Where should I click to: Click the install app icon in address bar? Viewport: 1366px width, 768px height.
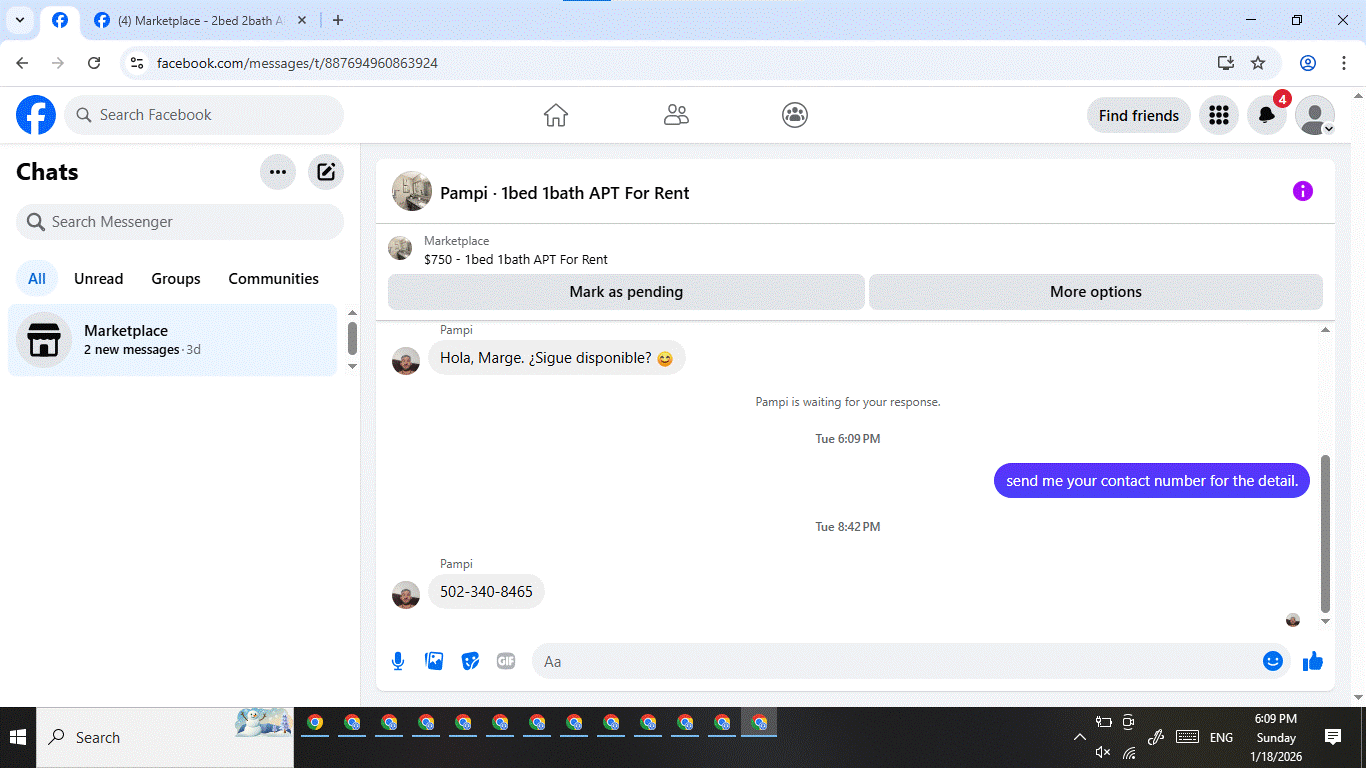point(1226,63)
